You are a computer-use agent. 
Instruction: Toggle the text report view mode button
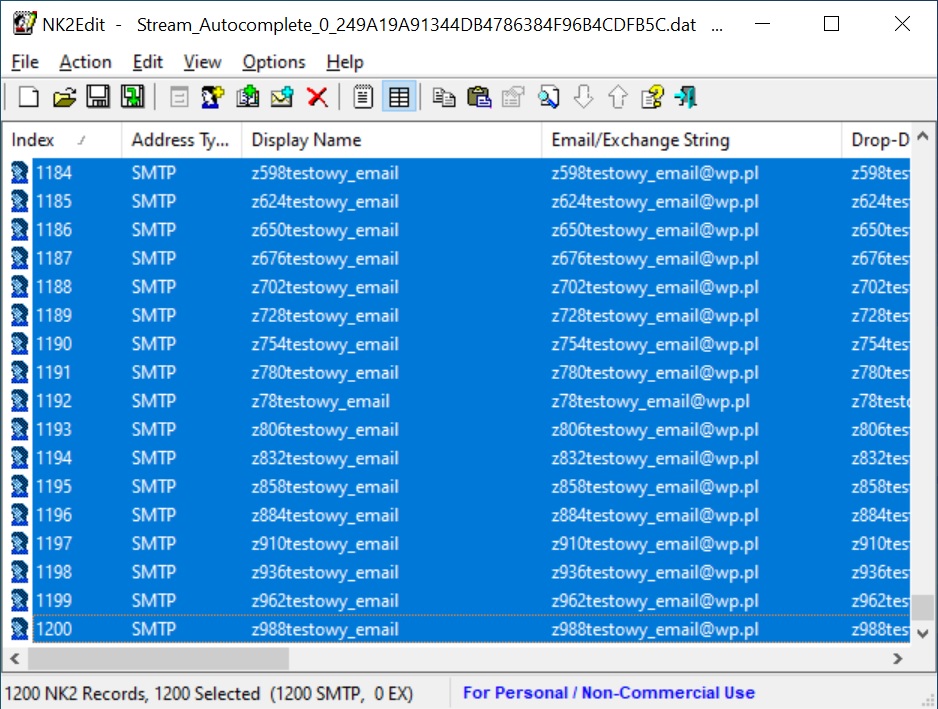364,97
